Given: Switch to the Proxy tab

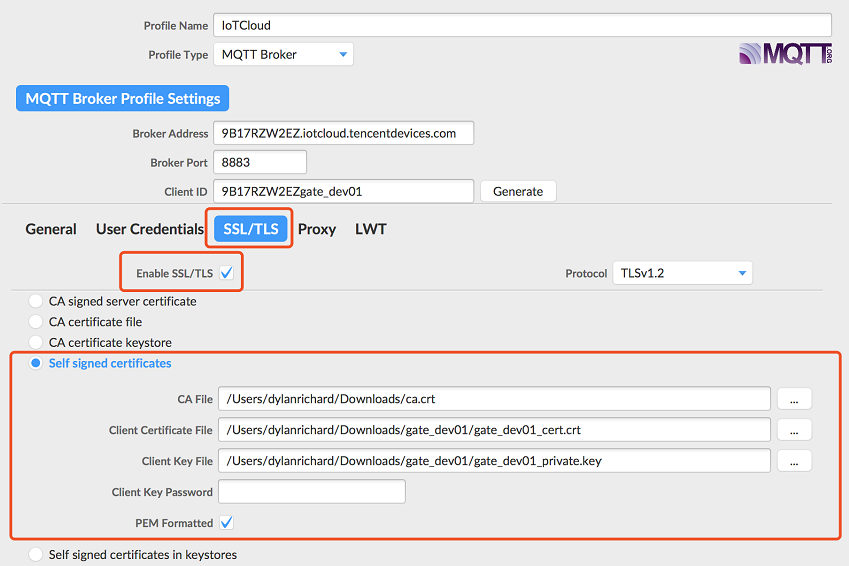Looking at the screenshot, I should click(x=317, y=229).
